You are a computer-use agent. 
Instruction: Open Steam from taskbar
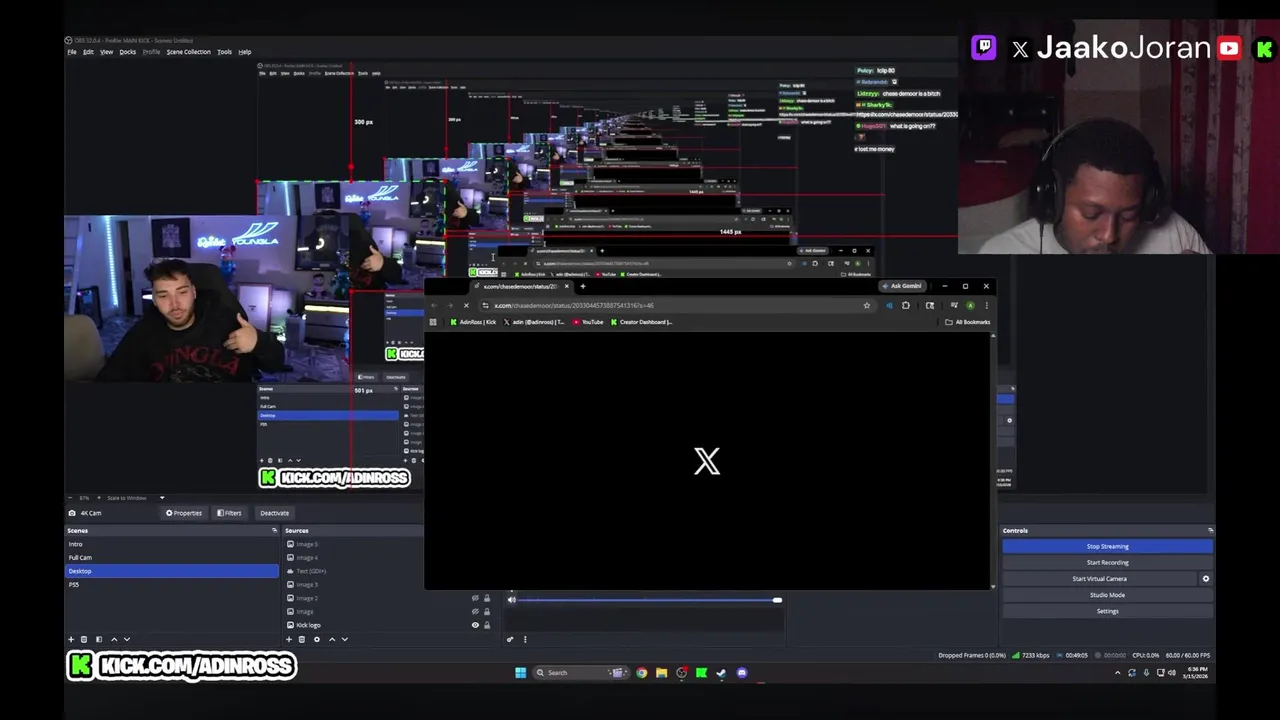[x=721, y=673]
